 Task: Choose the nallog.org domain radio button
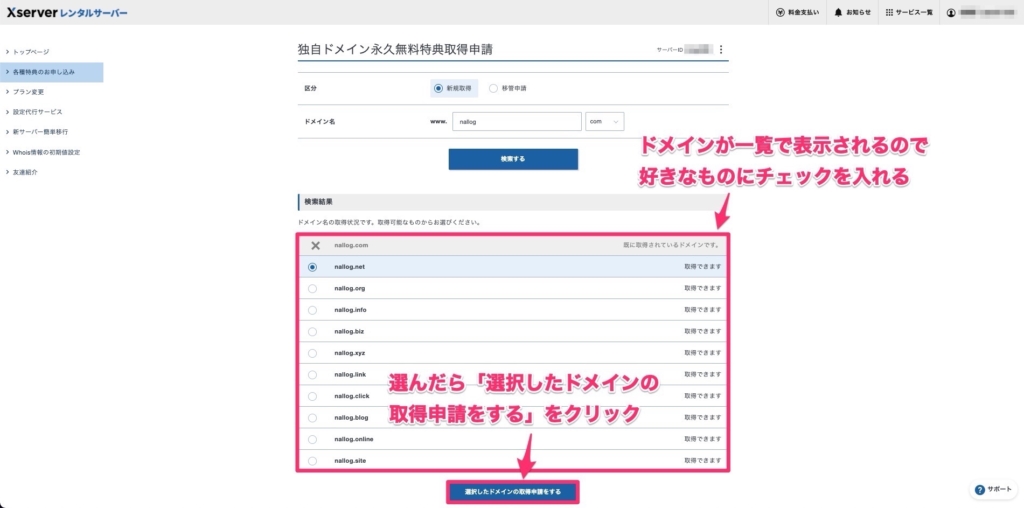(313, 288)
